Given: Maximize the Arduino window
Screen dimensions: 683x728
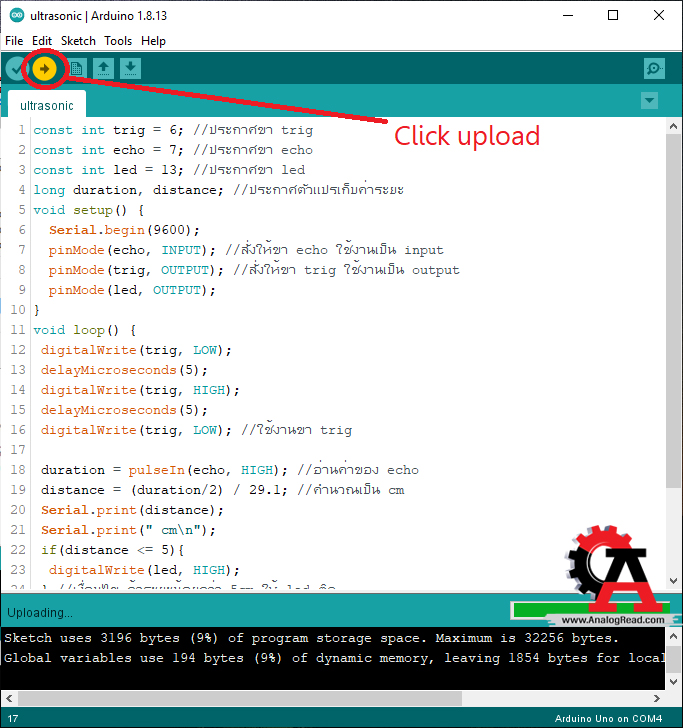Looking at the screenshot, I should pyautogui.click(x=613, y=15).
